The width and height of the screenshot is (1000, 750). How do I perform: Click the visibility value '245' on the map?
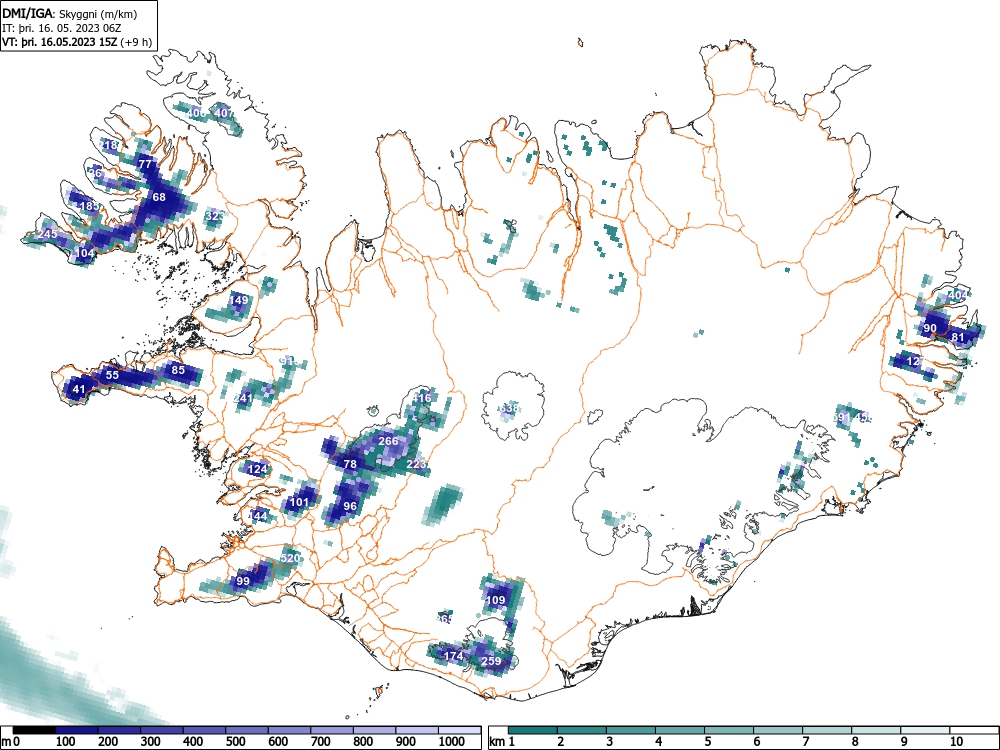click(48, 234)
